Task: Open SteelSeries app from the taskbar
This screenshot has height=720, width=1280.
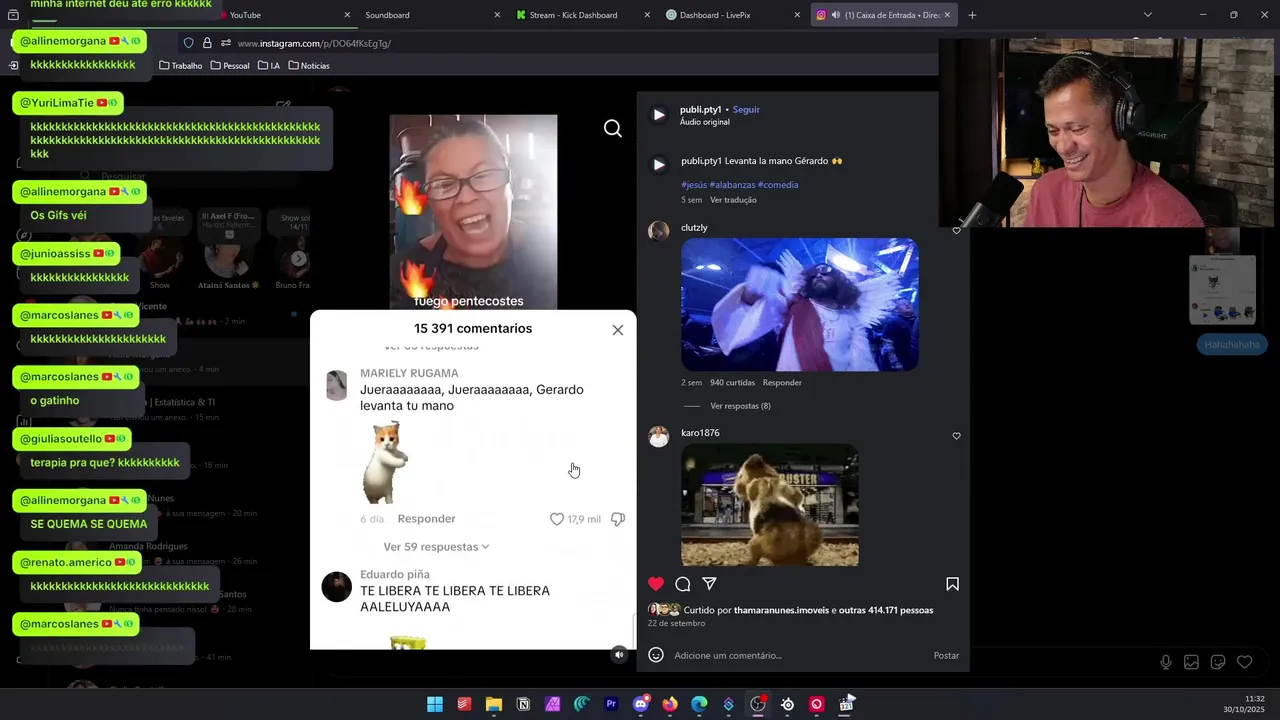Action: pyautogui.click(x=787, y=704)
